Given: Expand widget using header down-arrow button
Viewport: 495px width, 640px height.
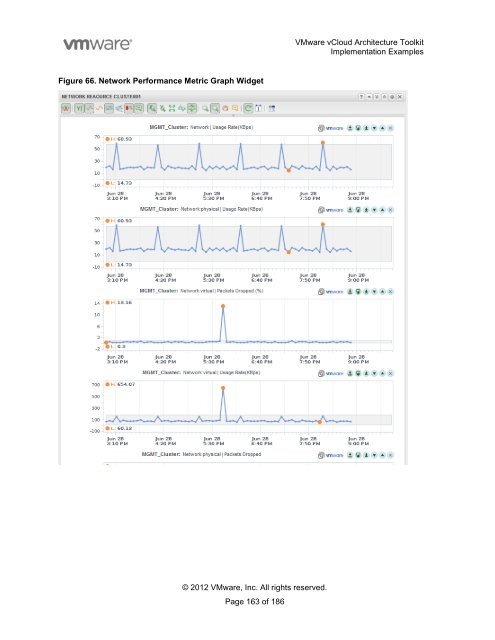Looking at the screenshot, I should click(377, 97).
